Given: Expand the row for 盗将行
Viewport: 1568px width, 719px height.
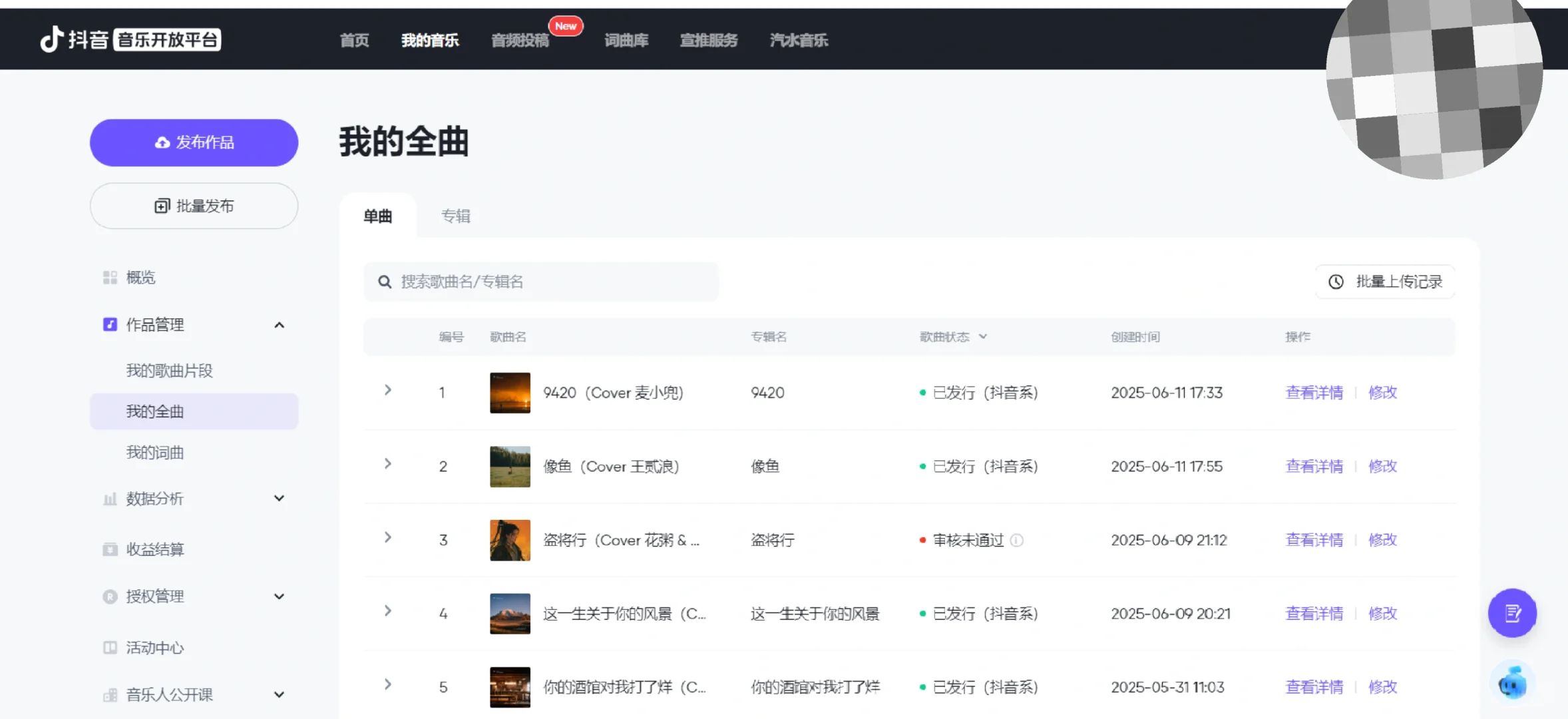Looking at the screenshot, I should 388,537.
